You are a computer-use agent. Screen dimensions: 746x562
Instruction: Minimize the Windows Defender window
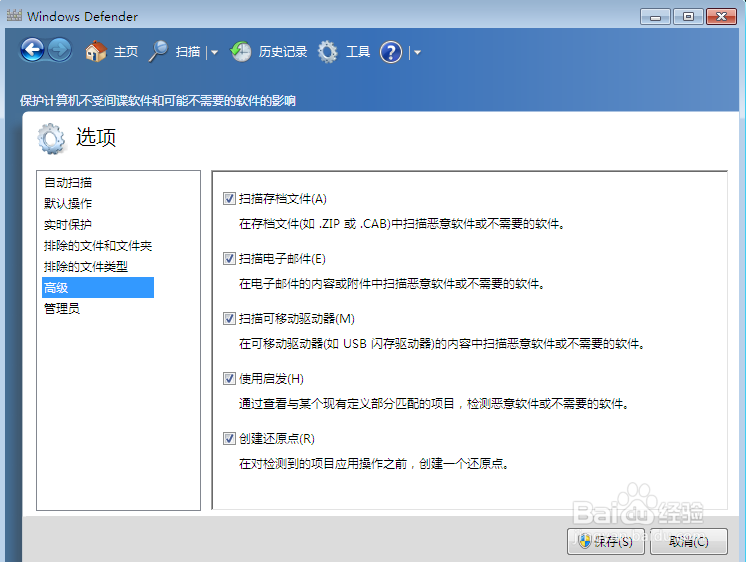tap(655, 17)
